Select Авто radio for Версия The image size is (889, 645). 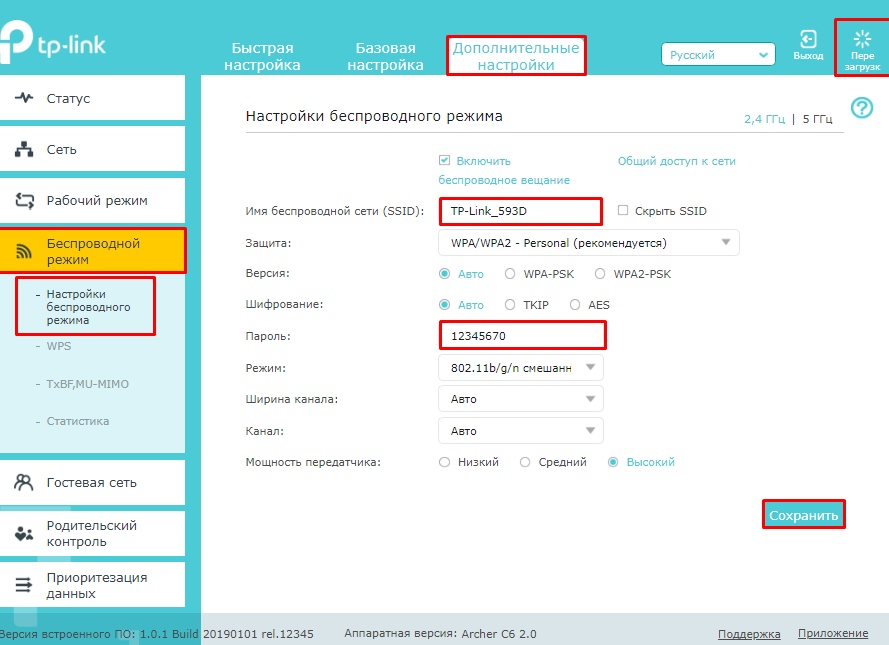pos(444,274)
